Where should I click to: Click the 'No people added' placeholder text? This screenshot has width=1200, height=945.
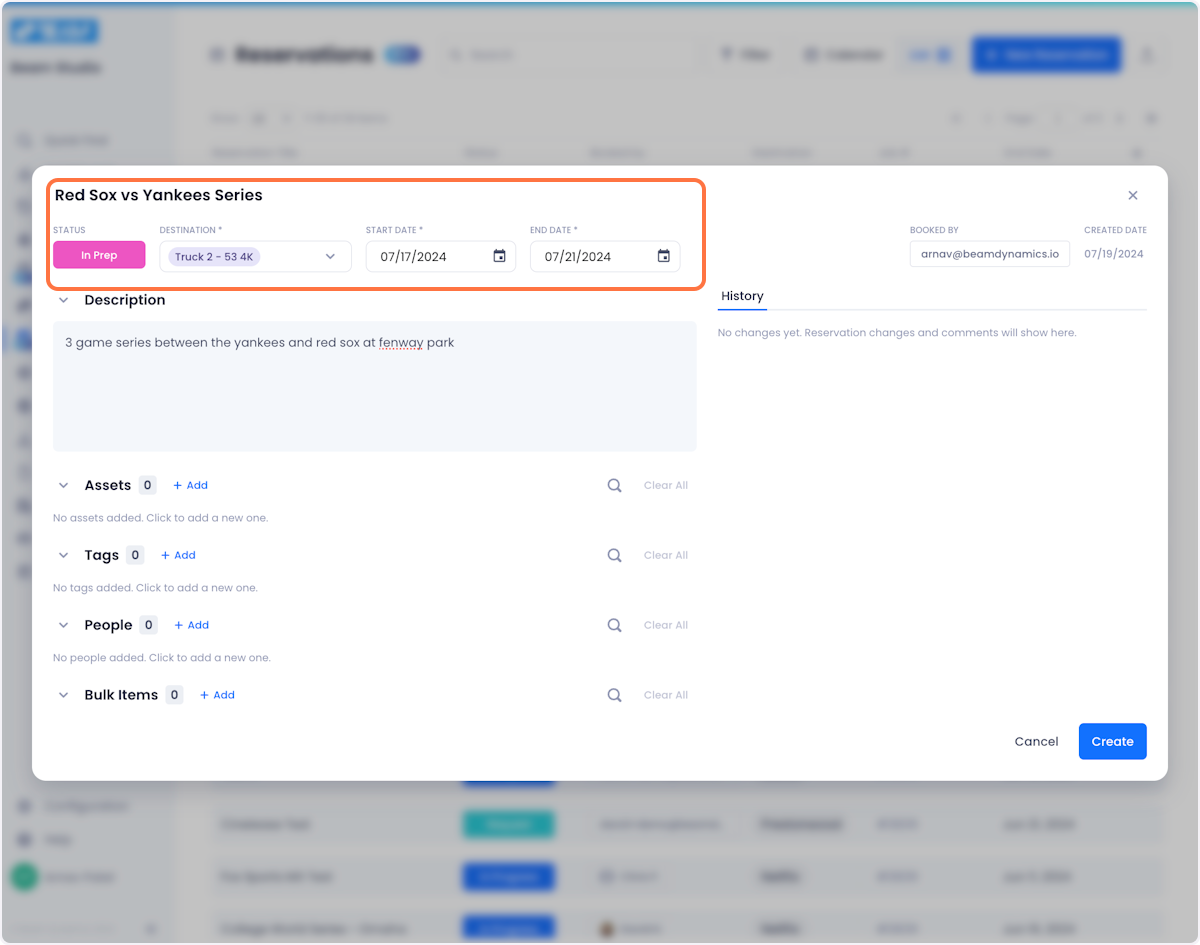(x=162, y=658)
